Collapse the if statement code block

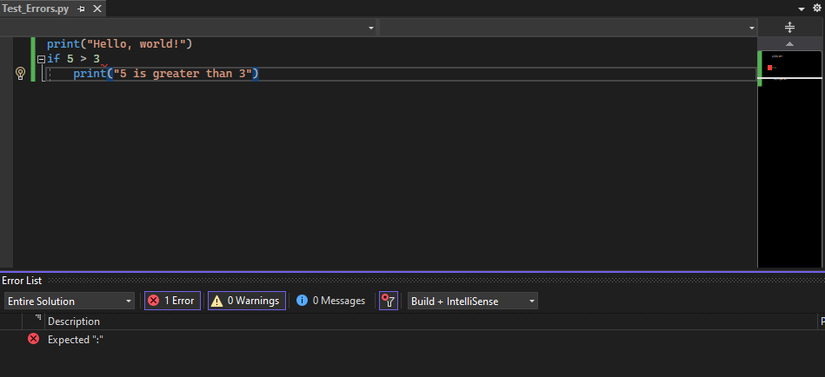point(41,59)
